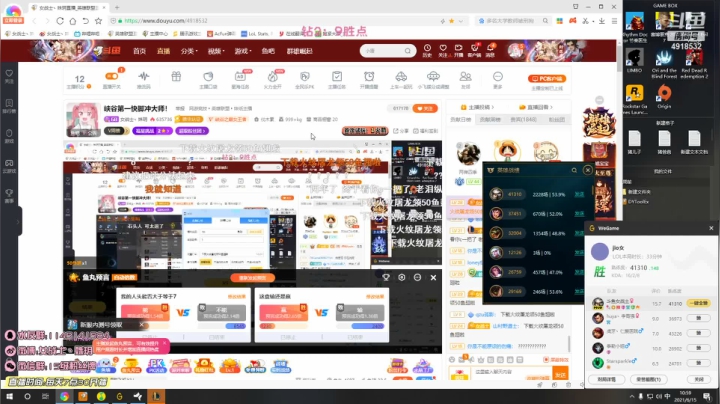
Task: Expand the 视频 dropdown in Douyu navbar
Action: click(x=216, y=51)
